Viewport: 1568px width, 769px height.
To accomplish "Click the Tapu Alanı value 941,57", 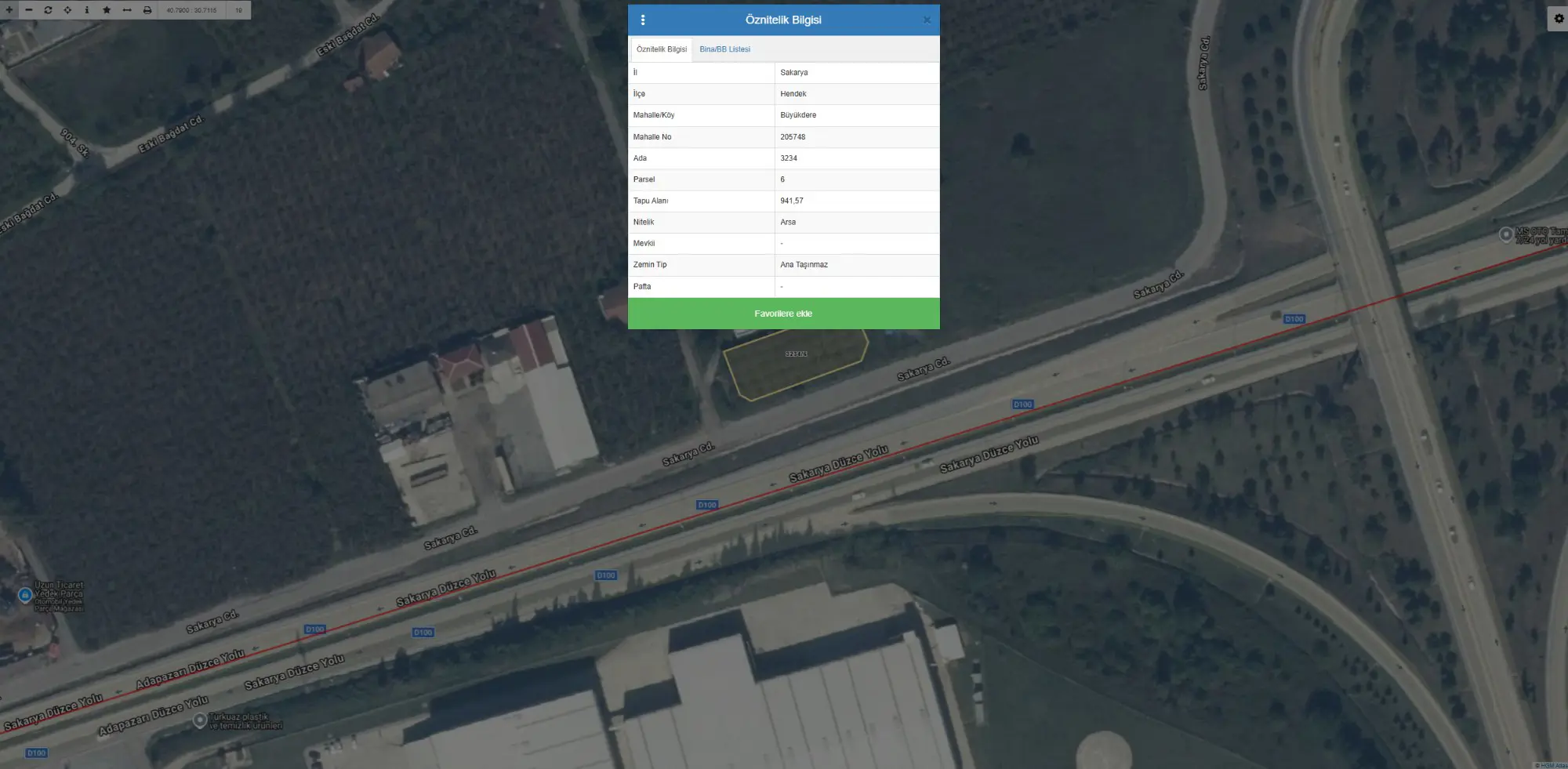I will click(x=792, y=201).
